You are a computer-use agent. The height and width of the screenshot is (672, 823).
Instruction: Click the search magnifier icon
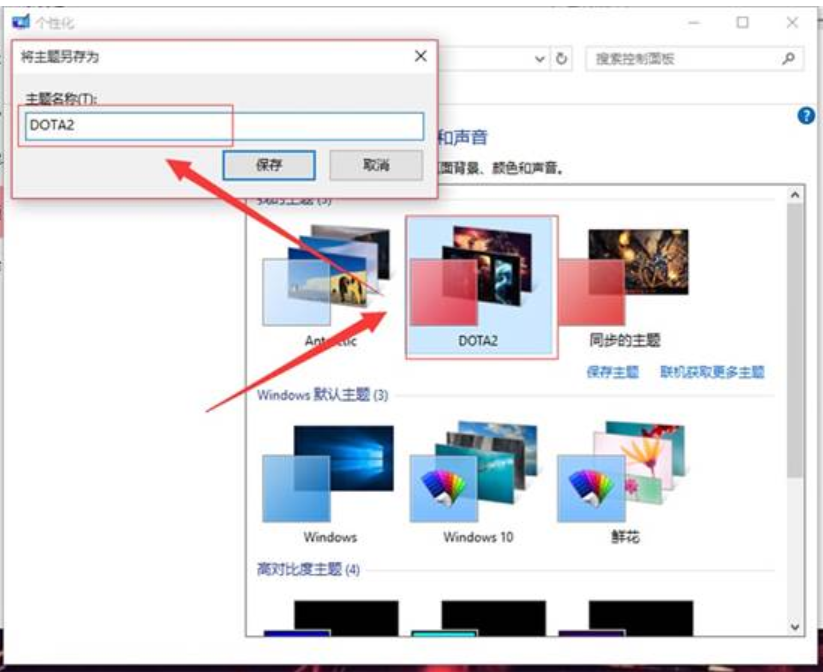pos(788,58)
